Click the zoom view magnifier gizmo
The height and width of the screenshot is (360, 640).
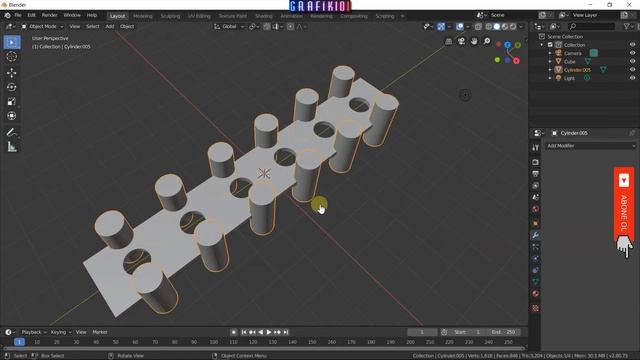tap(487, 41)
